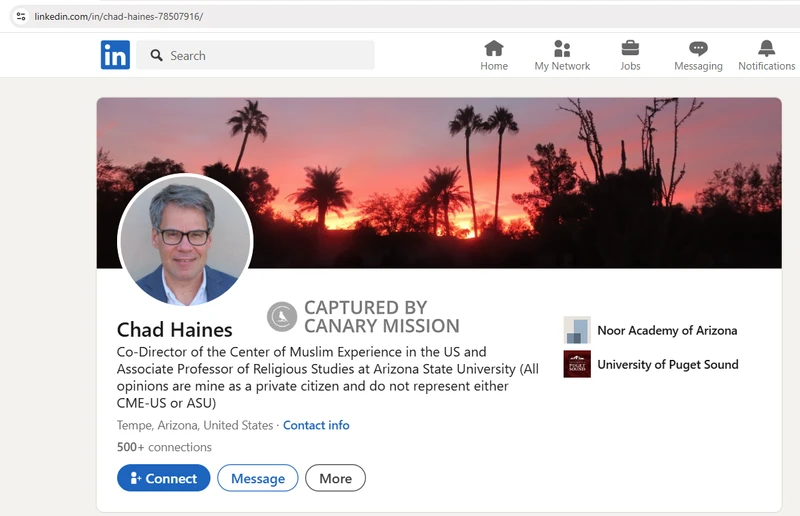The image size is (800, 516).
Task: Open the Contact info link
Action: click(316, 425)
